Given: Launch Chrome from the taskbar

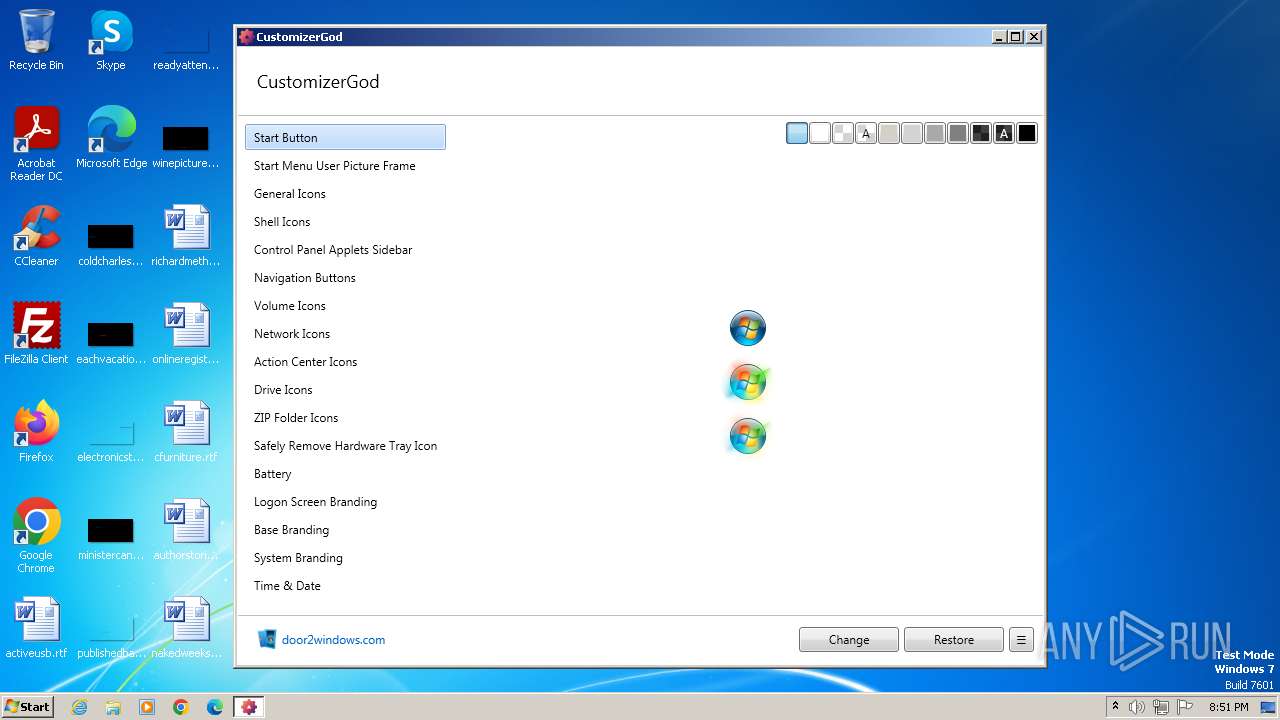Looking at the screenshot, I should [x=181, y=707].
